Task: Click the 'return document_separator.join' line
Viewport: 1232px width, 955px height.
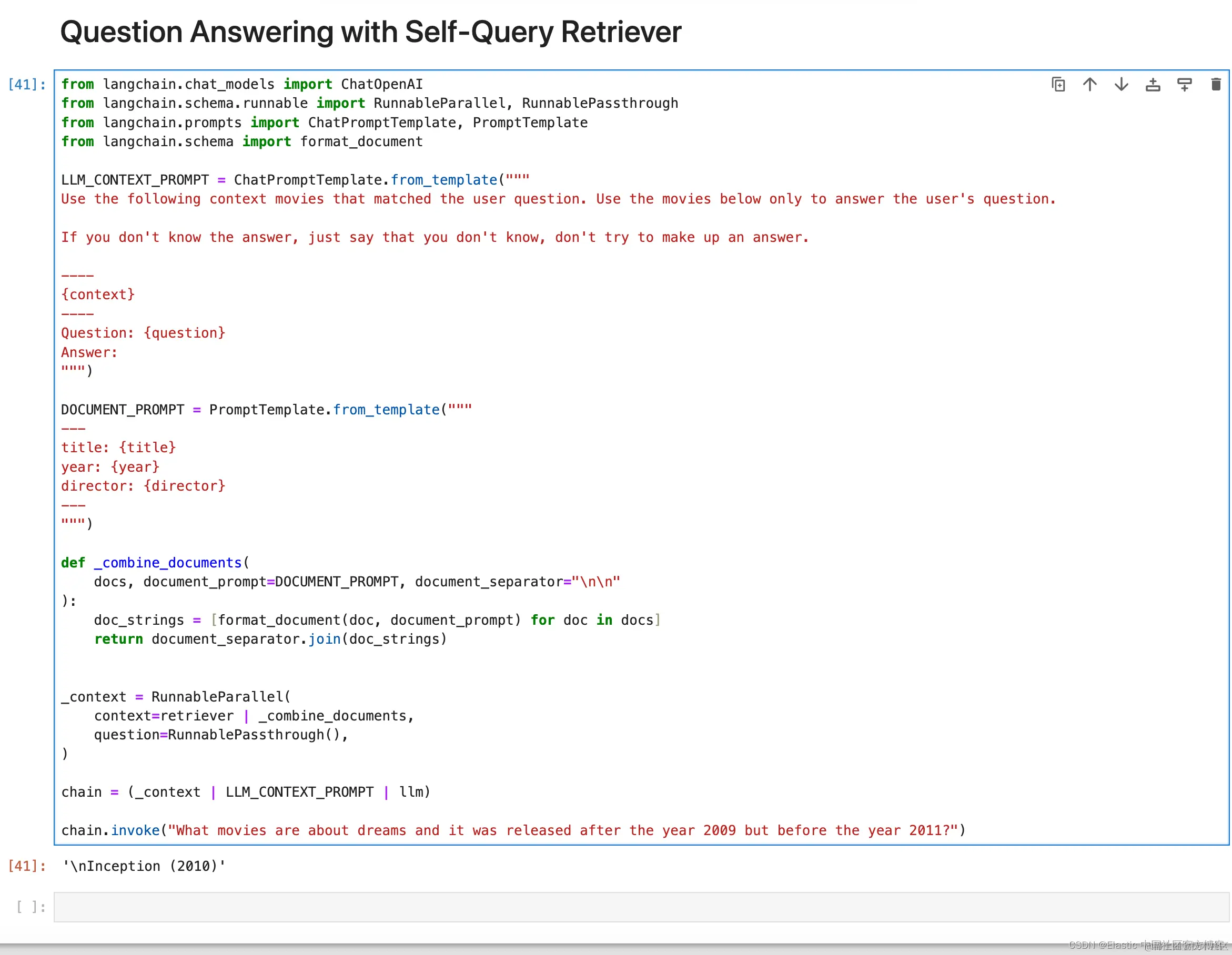Action: pos(270,639)
